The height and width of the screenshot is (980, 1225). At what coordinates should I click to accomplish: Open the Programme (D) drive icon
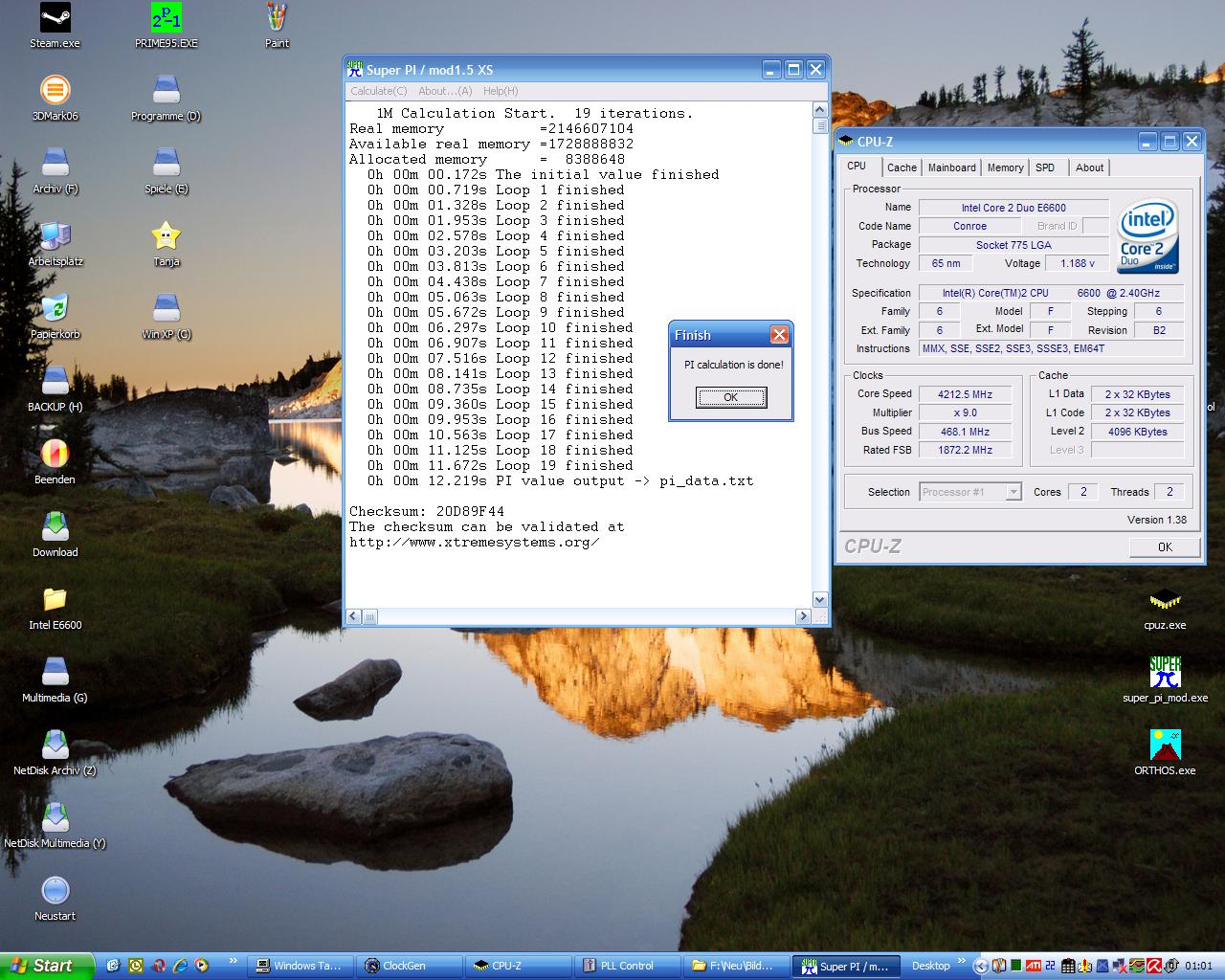point(167,99)
